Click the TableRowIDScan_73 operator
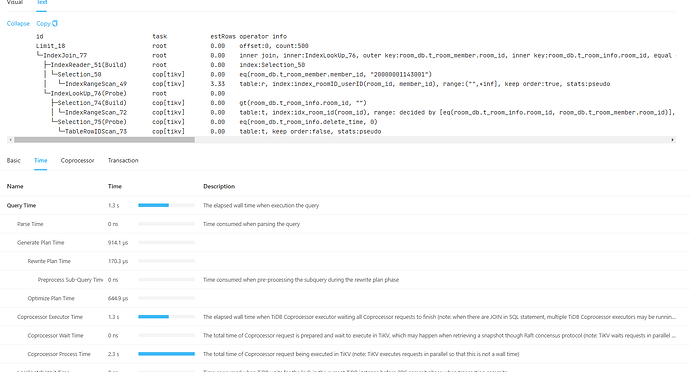The height and width of the screenshot is (372, 690). tap(96, 131)
